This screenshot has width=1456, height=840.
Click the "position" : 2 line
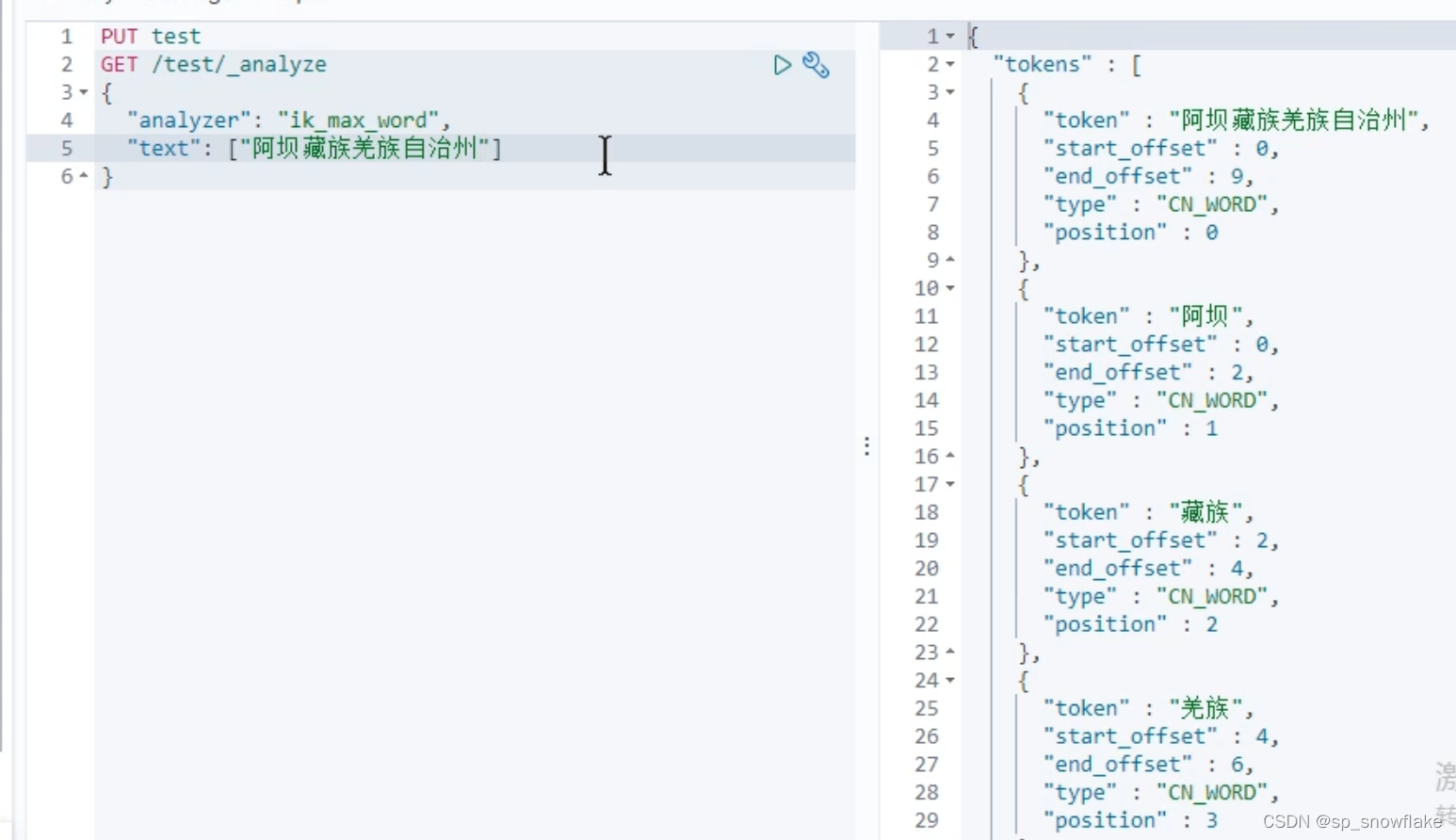1130,624
